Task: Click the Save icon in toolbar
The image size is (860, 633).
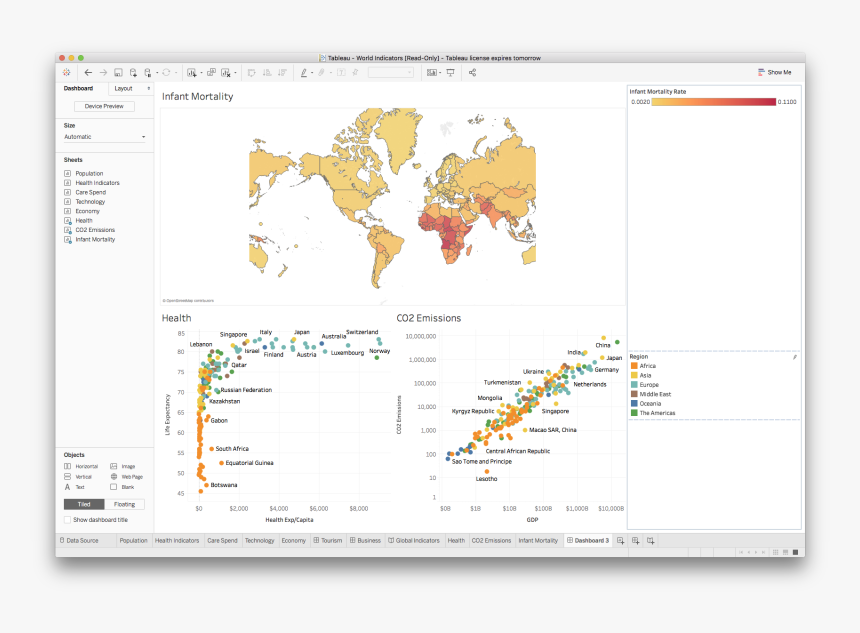Action: click(117, 73)
